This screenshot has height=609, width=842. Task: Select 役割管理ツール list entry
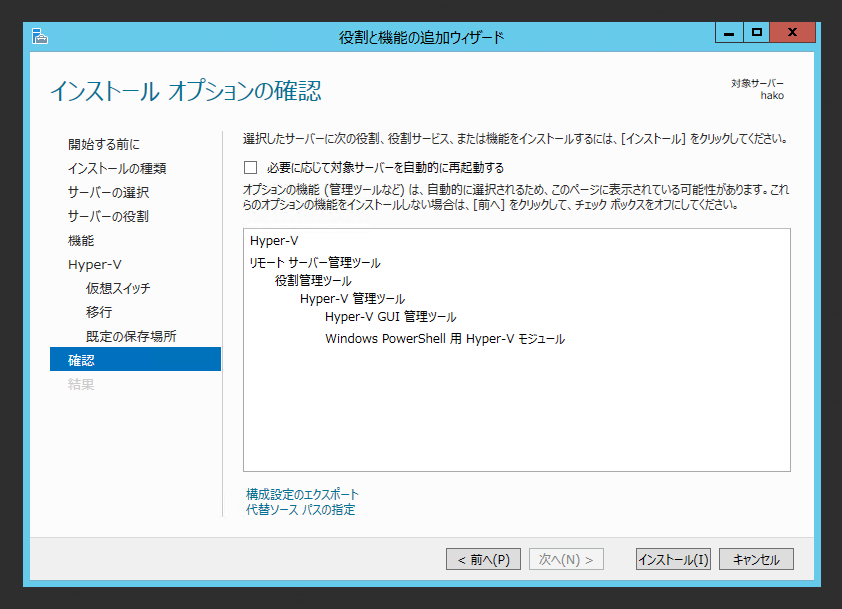coord(314,281)
